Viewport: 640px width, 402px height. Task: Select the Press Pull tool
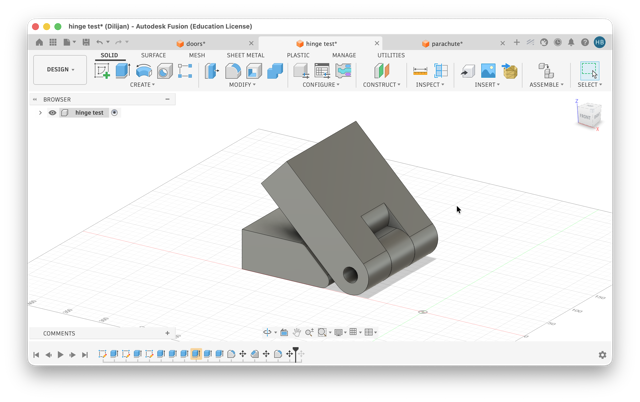point(211,71)
